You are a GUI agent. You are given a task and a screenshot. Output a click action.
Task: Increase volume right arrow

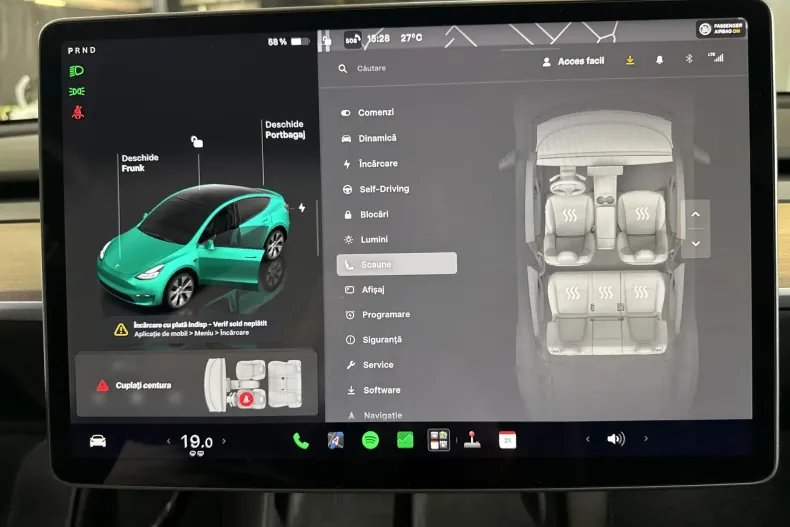pyautogui.click(x=646, y=438)
